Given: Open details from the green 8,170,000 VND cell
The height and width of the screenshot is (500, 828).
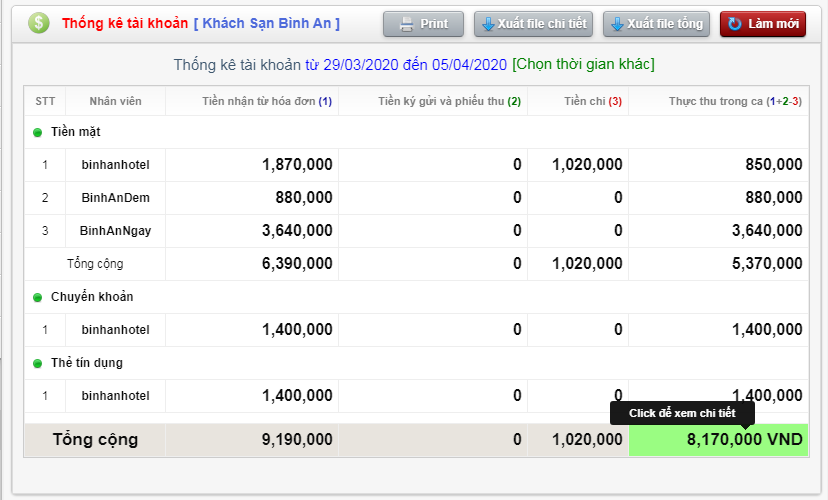Looking at the screenshot, I should click(x=718, y=440).
